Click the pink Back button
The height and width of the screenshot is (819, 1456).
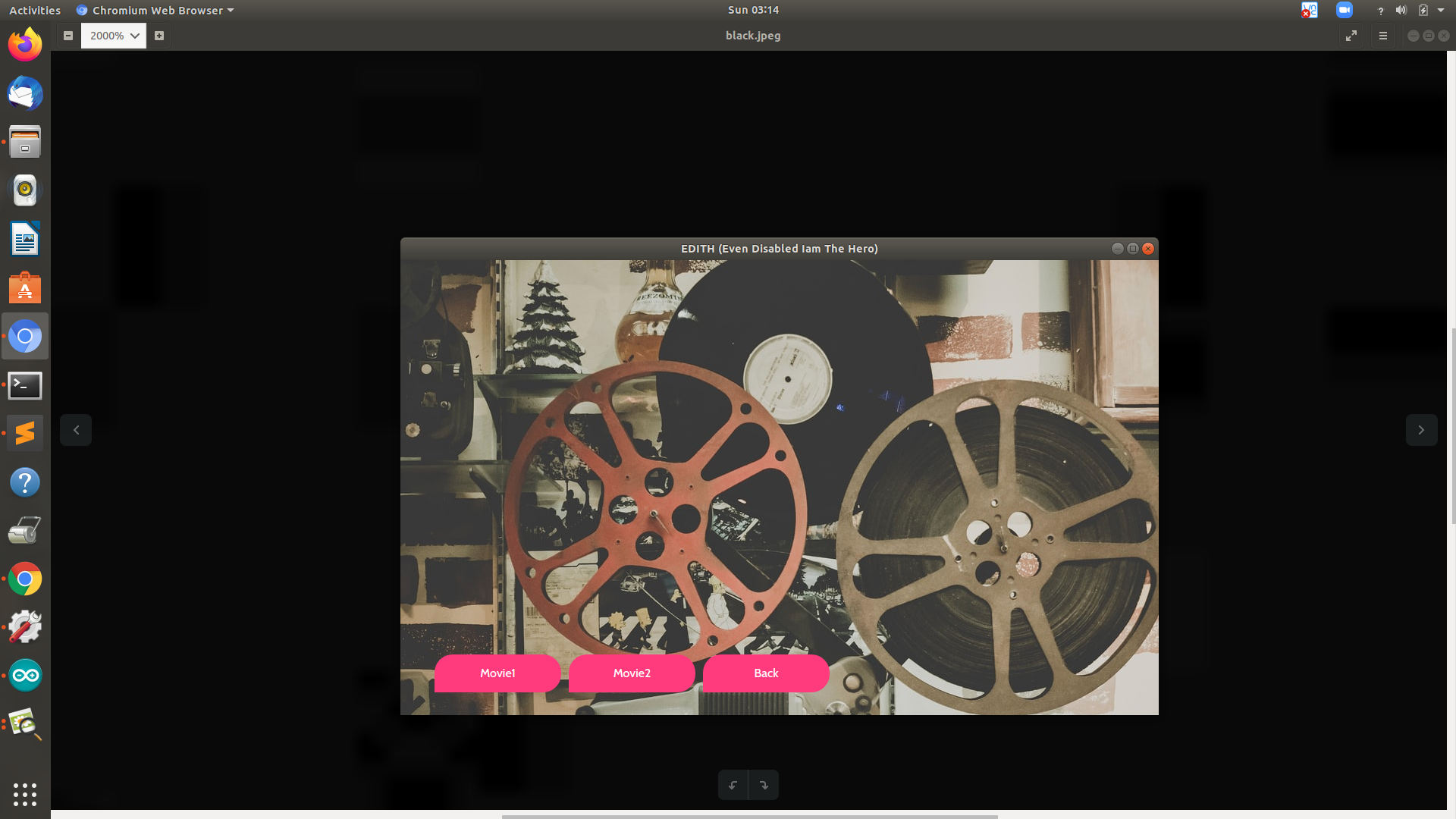point(766,673)
